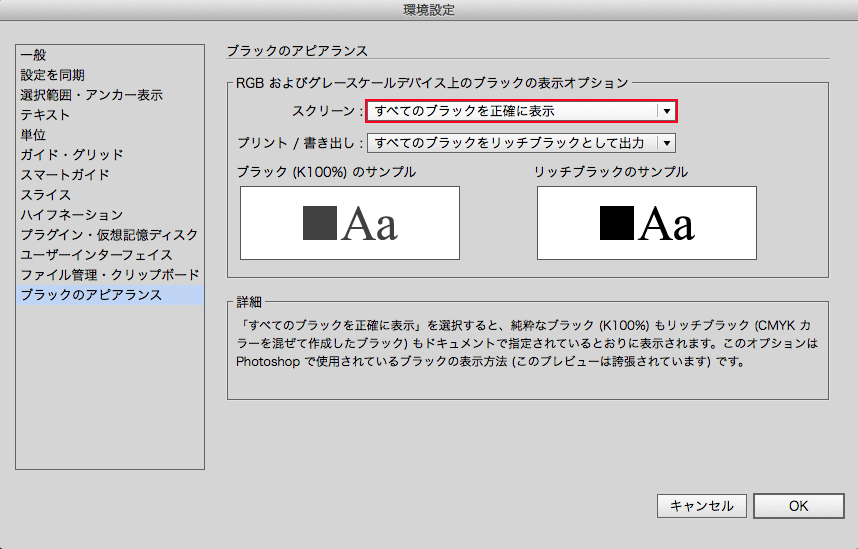Select 選択範囲・アンカー表示 category

pyautogui.click(x=109, y=95)
